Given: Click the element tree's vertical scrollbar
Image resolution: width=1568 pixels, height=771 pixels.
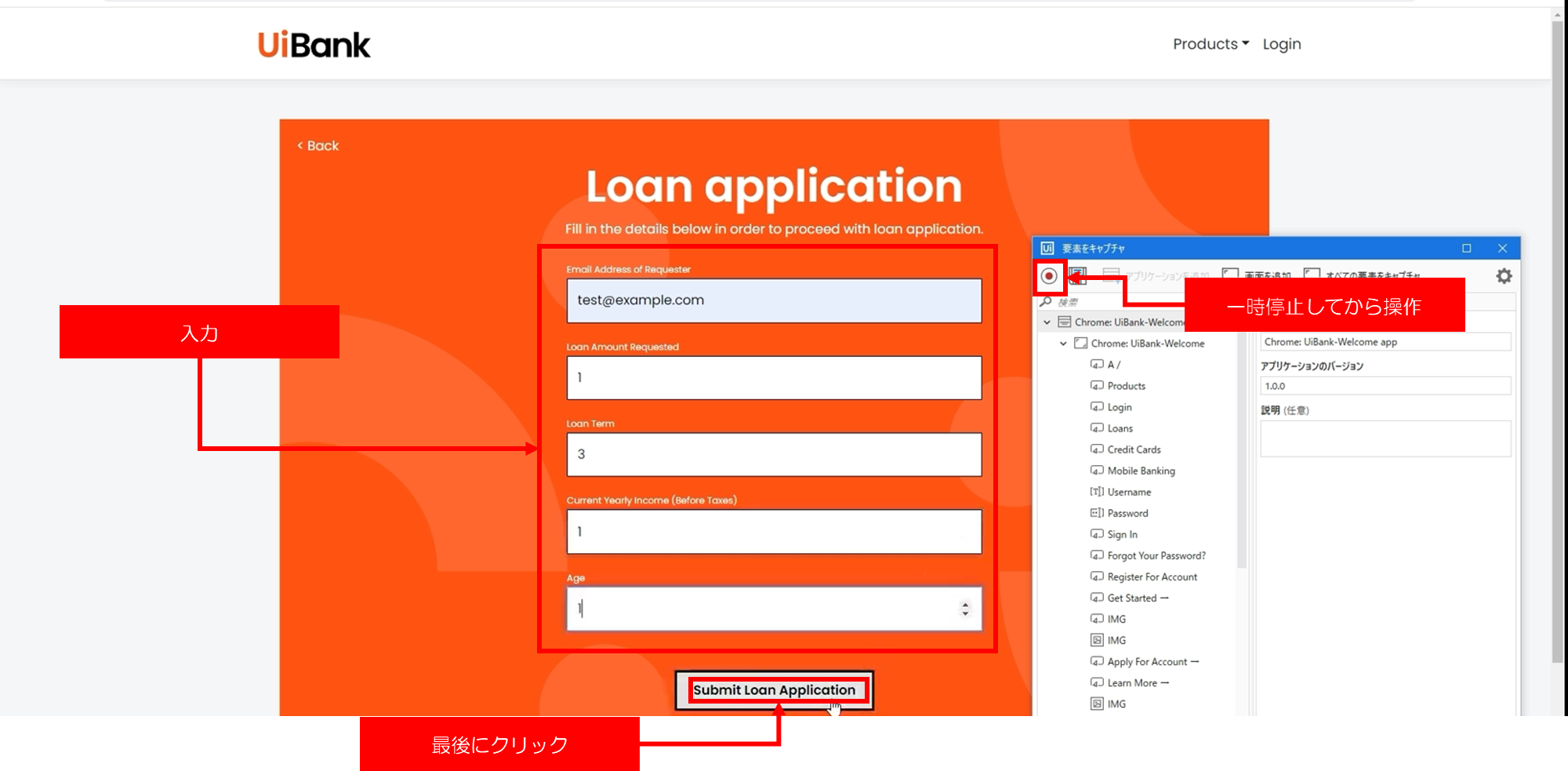Looking at the screenshot, I should [1241, 449].
